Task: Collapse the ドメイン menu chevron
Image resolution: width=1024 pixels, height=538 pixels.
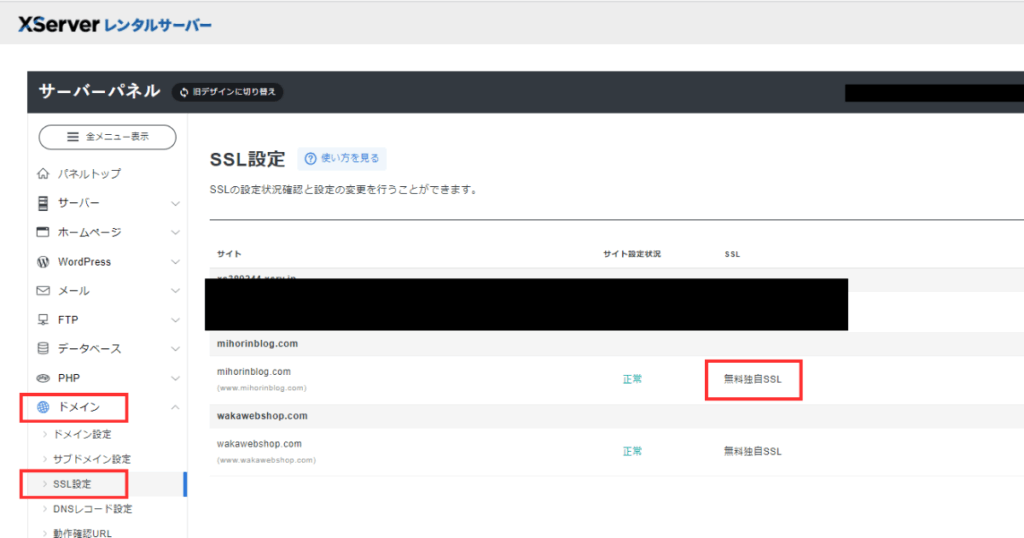Action: (175, 408)
